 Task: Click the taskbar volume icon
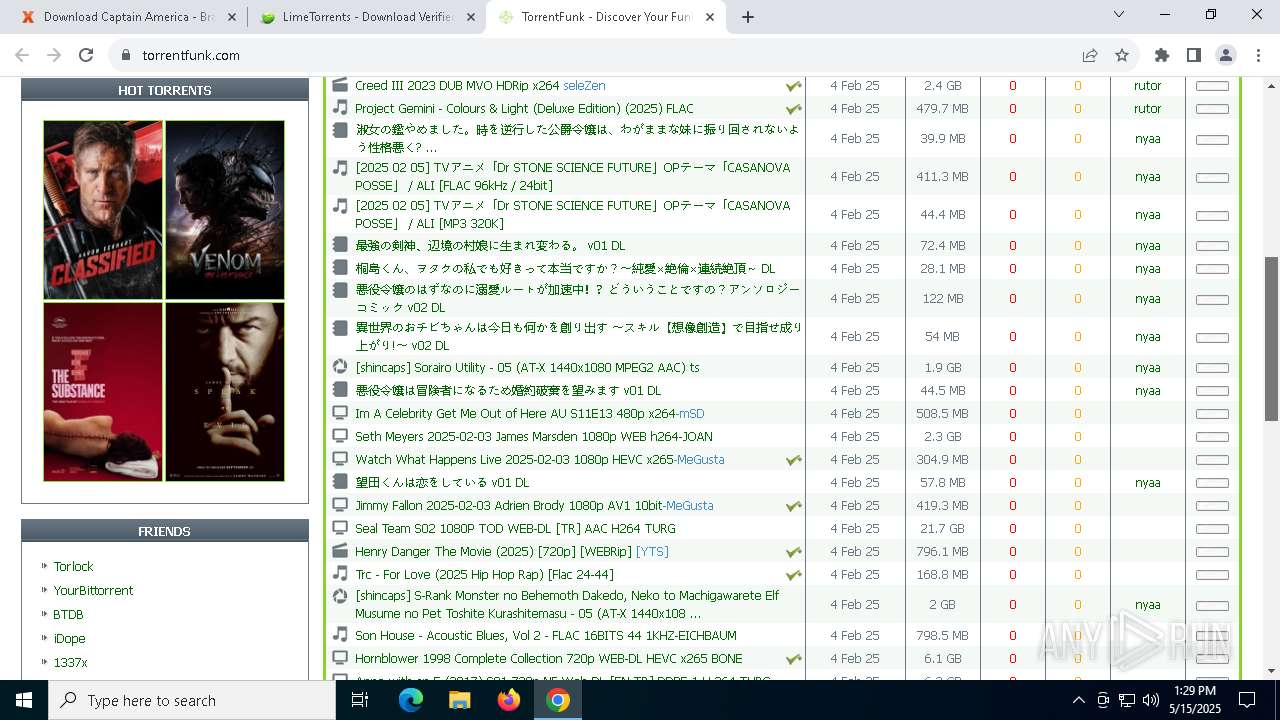click(1150, 700)
